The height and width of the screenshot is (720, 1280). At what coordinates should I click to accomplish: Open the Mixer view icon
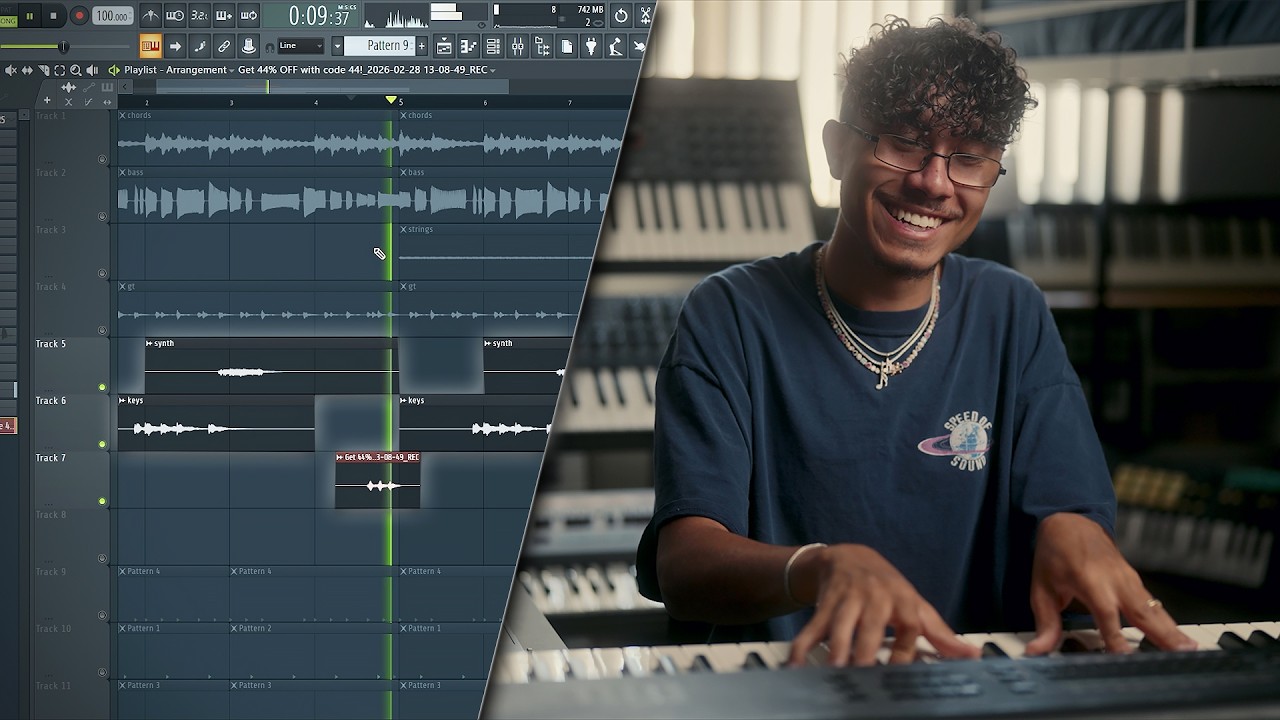pos(517,46)
